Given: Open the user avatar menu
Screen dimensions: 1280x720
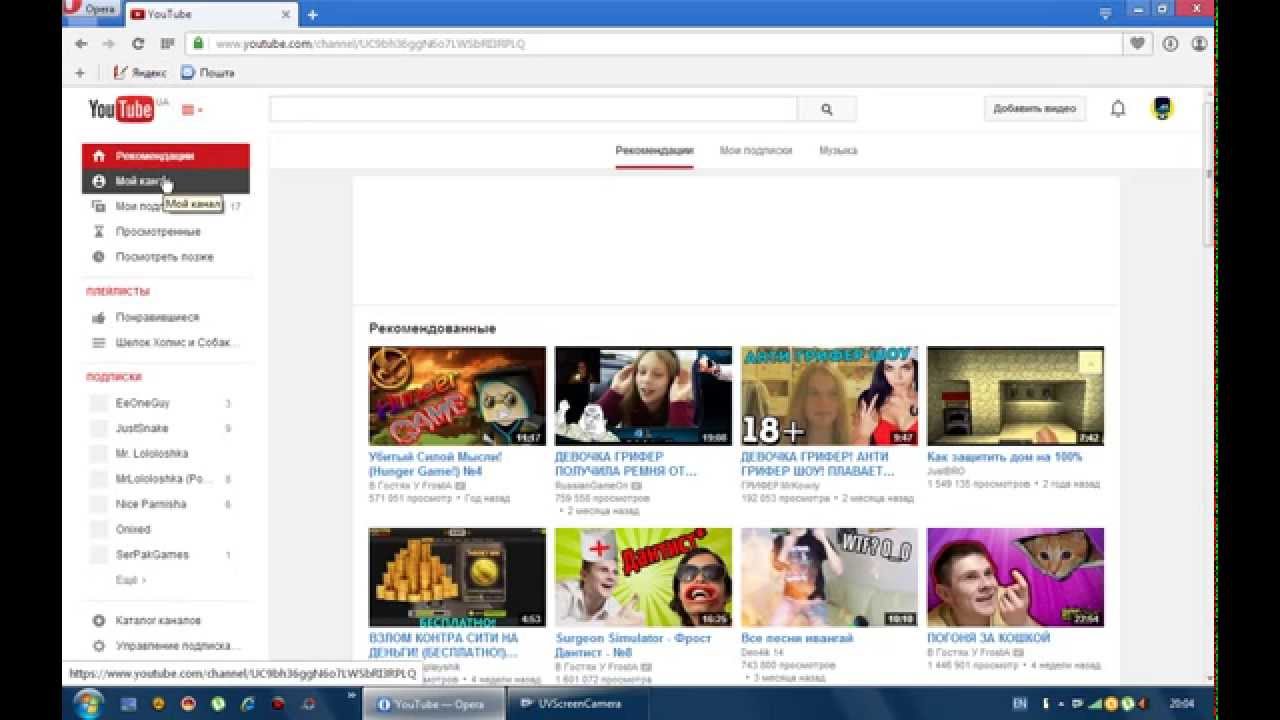Looking at the screenshot, I should coord(1163,108).
